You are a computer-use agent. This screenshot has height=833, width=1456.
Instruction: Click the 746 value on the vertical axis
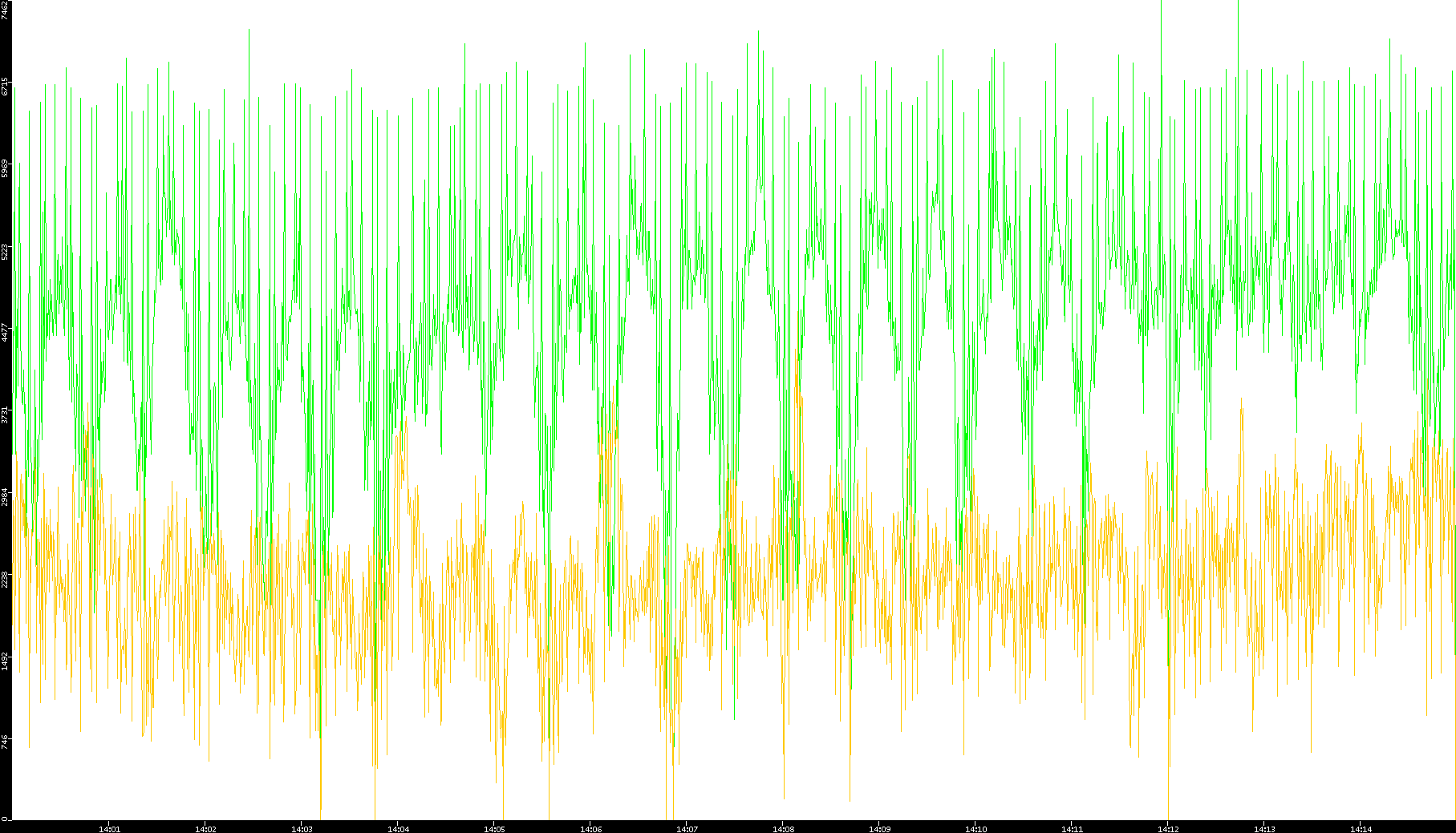(x=6, y=742)
